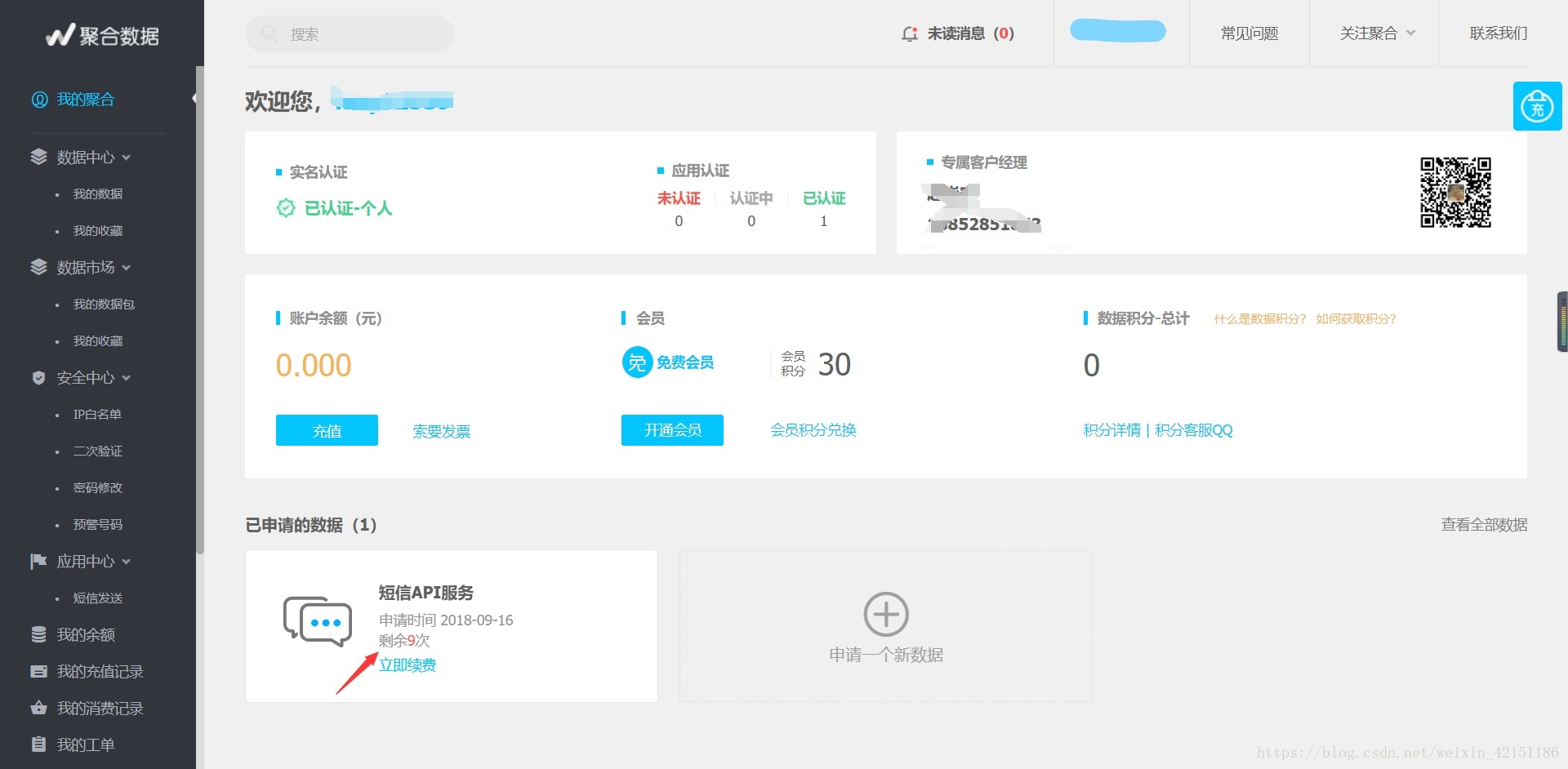
Task: Click the 免 free member badge icon
Action: click(637, 362)
